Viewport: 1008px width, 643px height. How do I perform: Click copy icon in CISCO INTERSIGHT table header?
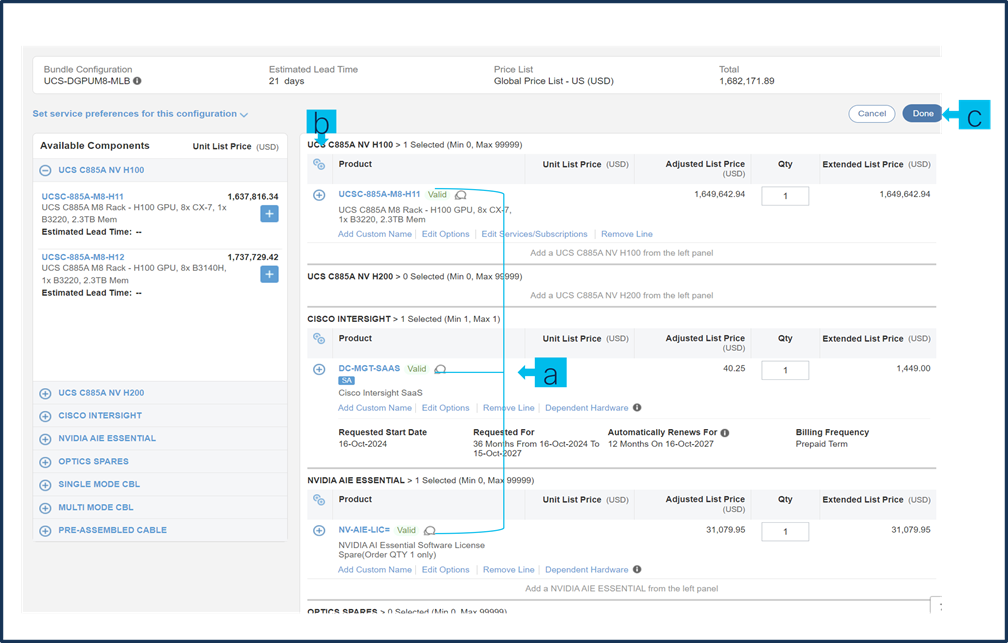(x=319, y=338)
